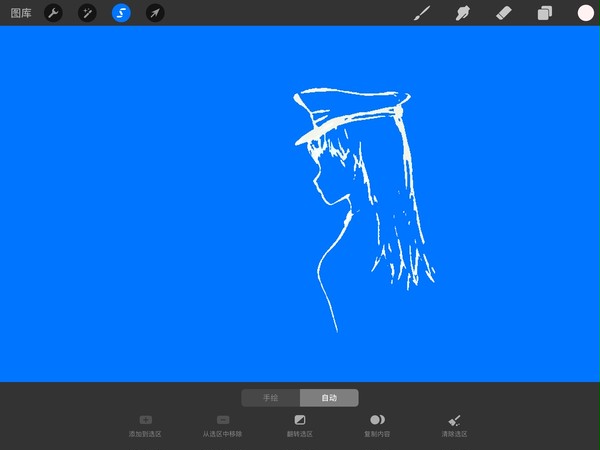The width and height of the screenshot is (600, 450).
Task: Open the active color picker circle
Action: click(x=585, y=13)
